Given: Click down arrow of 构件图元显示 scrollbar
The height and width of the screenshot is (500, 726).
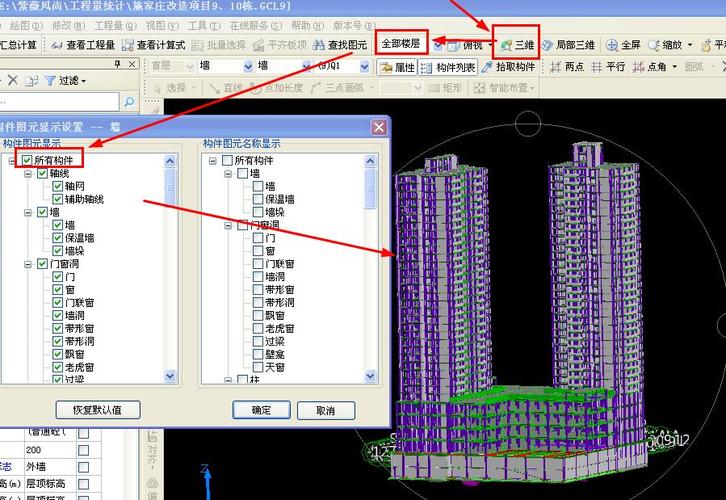Looking at the screenshot, I should pos(170,376).
